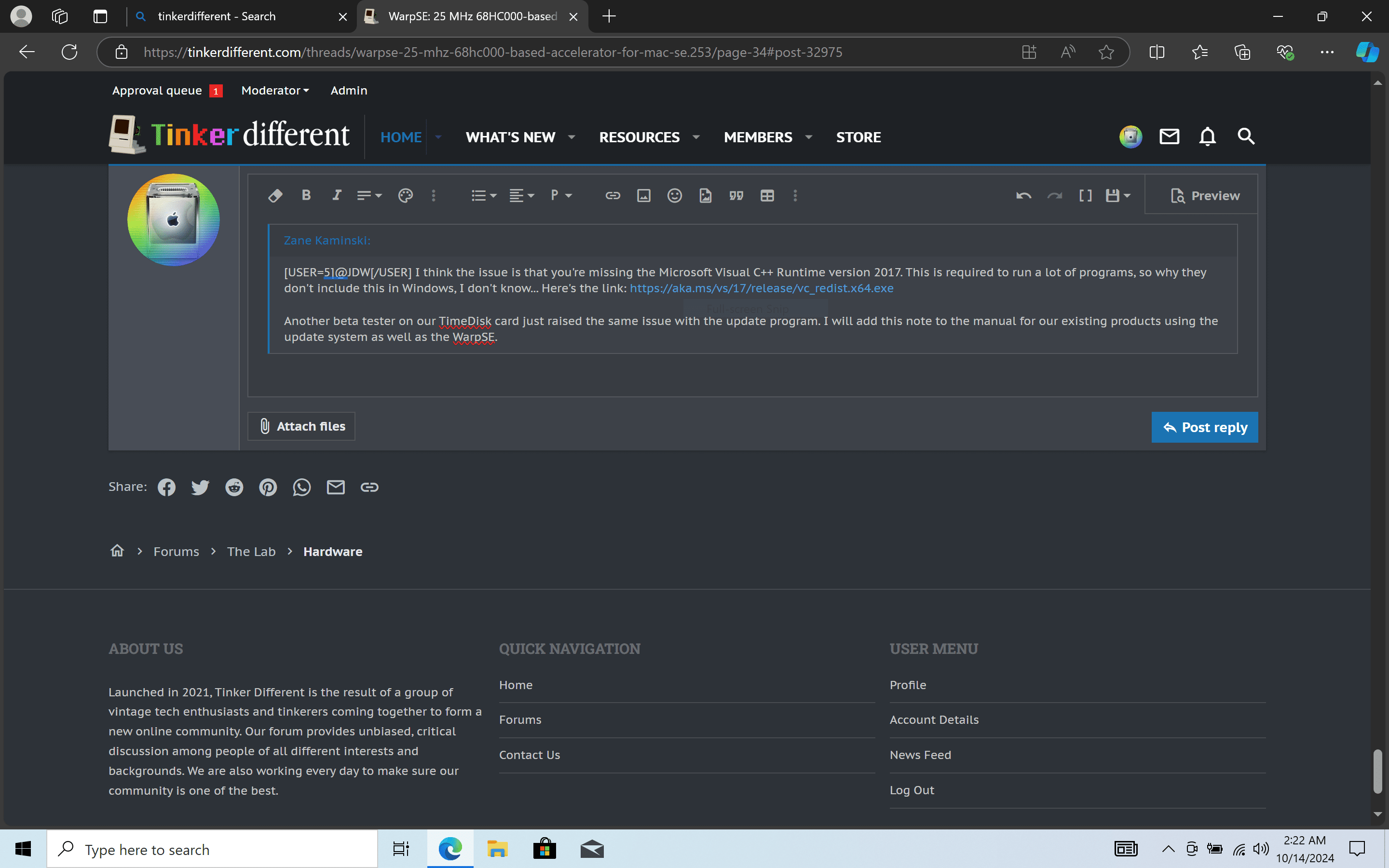This screenshot has width=1389, height=868.
Task: Click the Remove formatting eraser icon
Action: (275, 196)
